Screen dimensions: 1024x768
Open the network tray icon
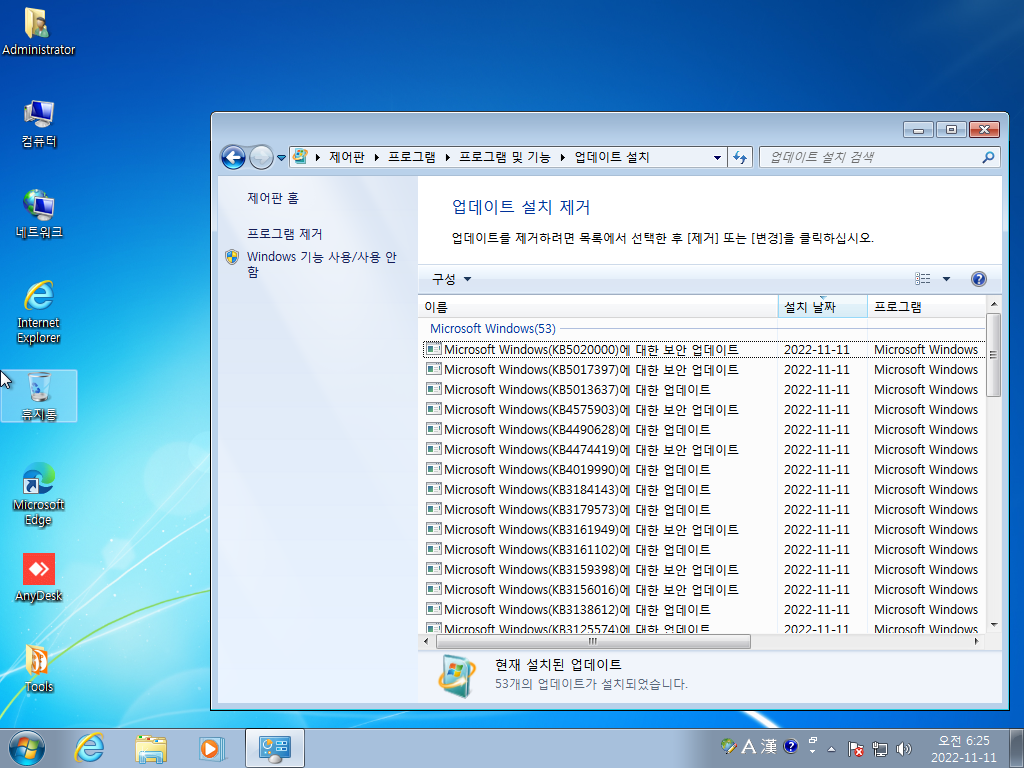click(x=880, y=748)
